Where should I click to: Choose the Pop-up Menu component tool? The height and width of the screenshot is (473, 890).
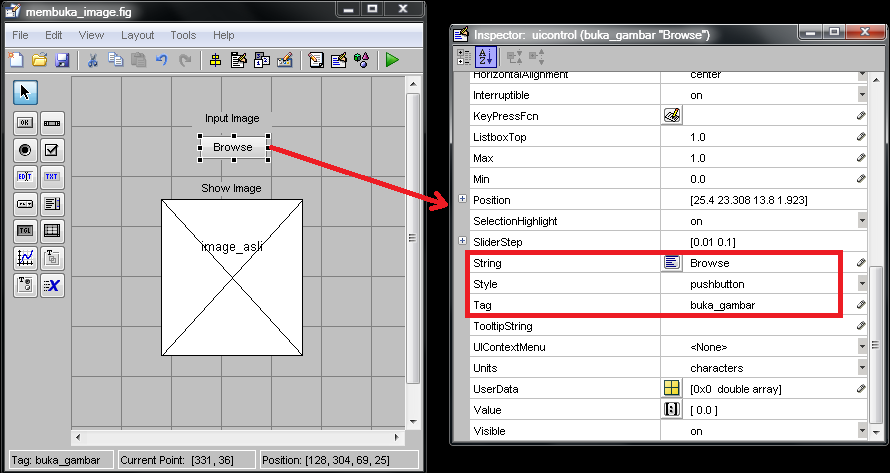[x=25, y=204]
